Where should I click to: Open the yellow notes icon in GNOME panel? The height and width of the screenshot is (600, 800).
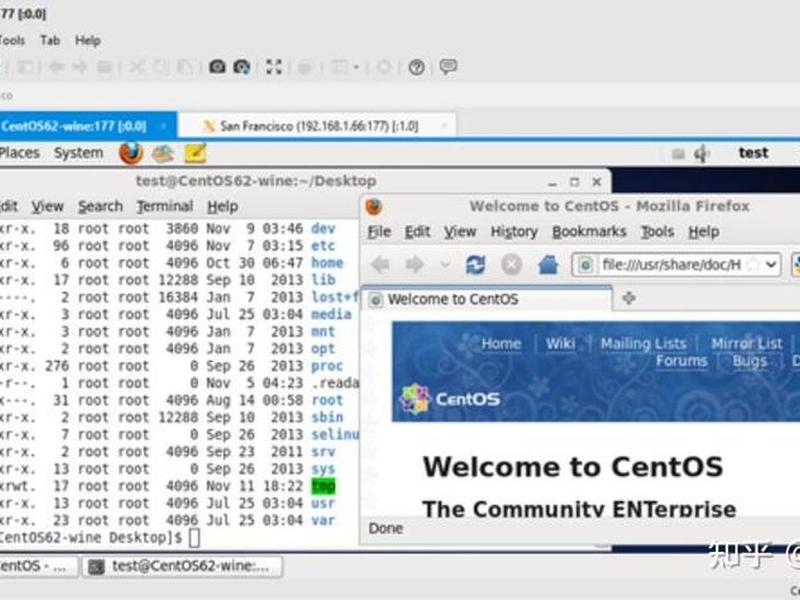pyautogui.click(x=195, y=154)
